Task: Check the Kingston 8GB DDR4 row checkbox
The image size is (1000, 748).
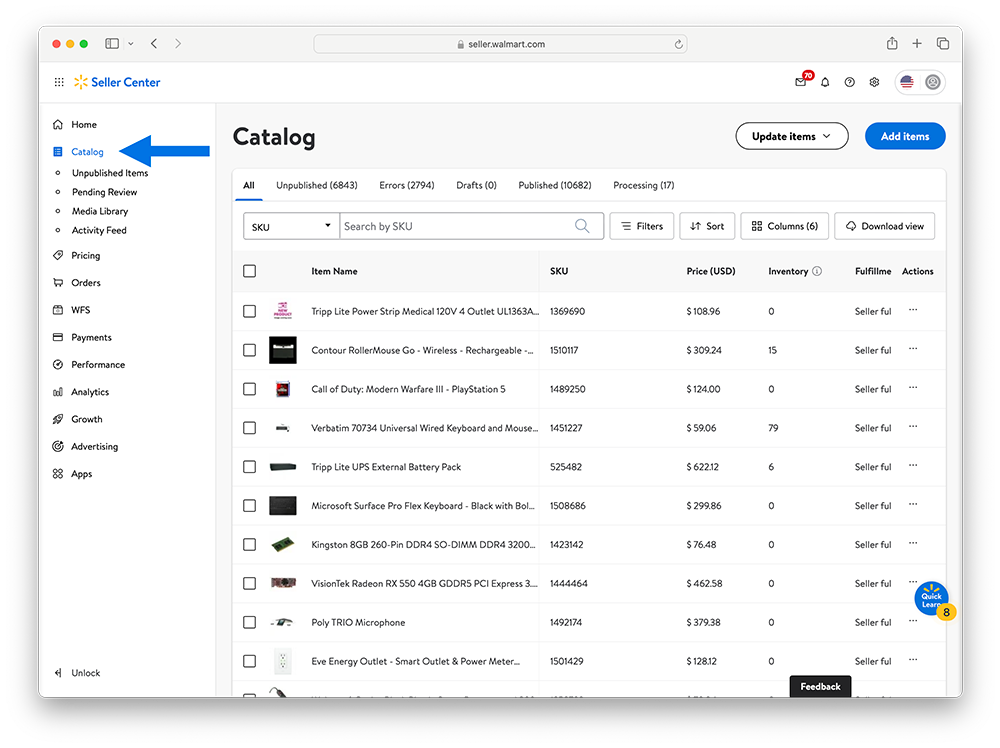Action: [x=249, y=545]
